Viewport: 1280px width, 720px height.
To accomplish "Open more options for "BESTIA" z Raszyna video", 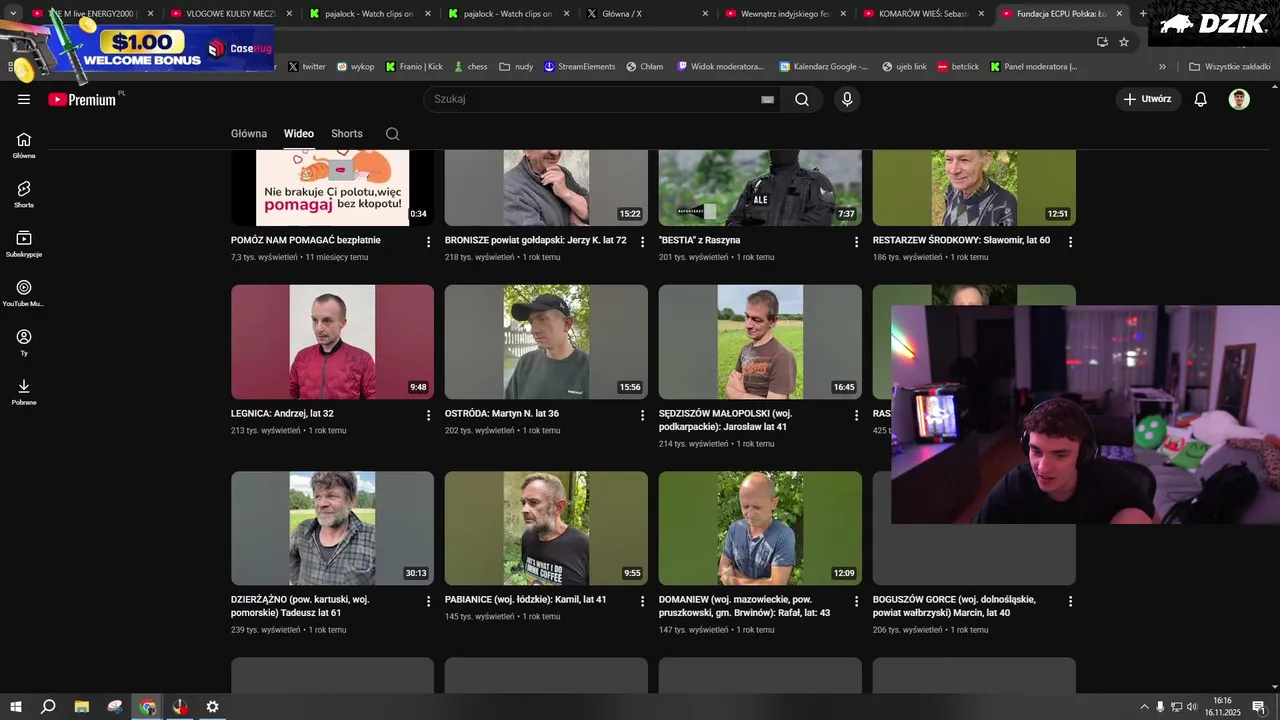I will tap(857, 242).
